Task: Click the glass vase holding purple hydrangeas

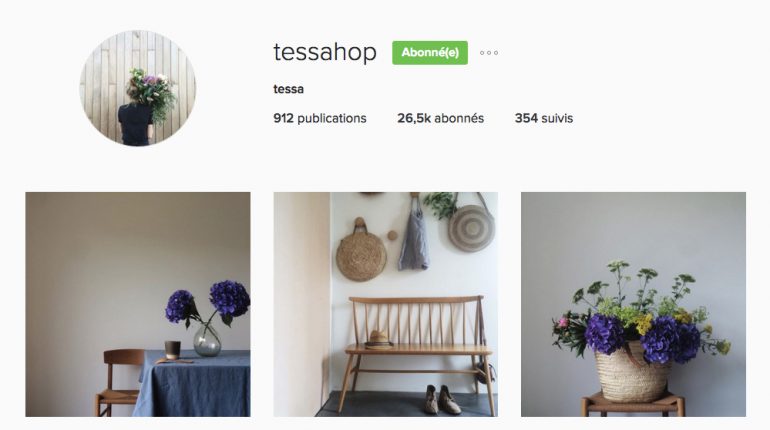Action: coord(207,340)
